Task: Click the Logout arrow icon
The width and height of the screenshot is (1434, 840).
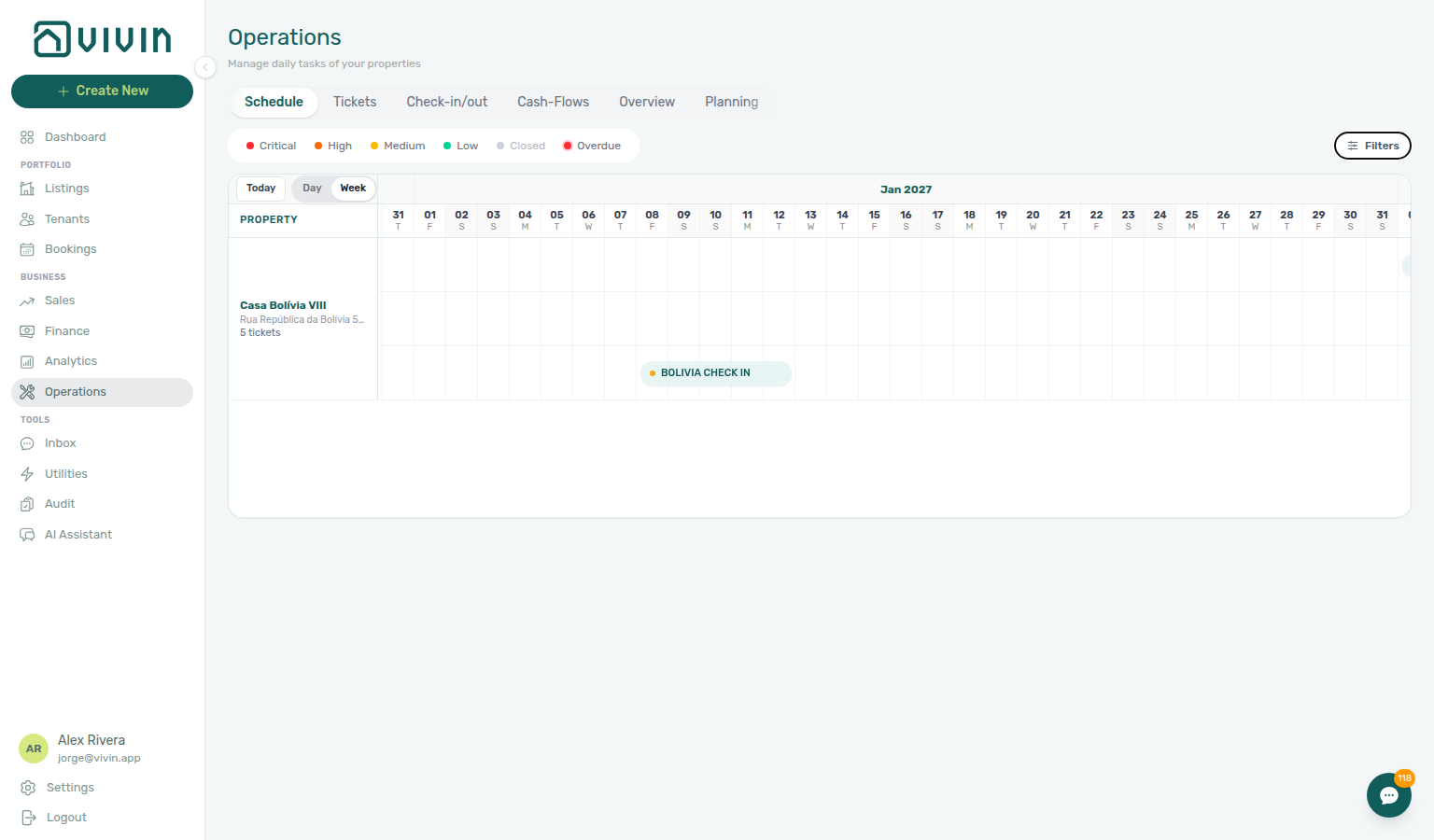Action: click(x=28, y=818)
